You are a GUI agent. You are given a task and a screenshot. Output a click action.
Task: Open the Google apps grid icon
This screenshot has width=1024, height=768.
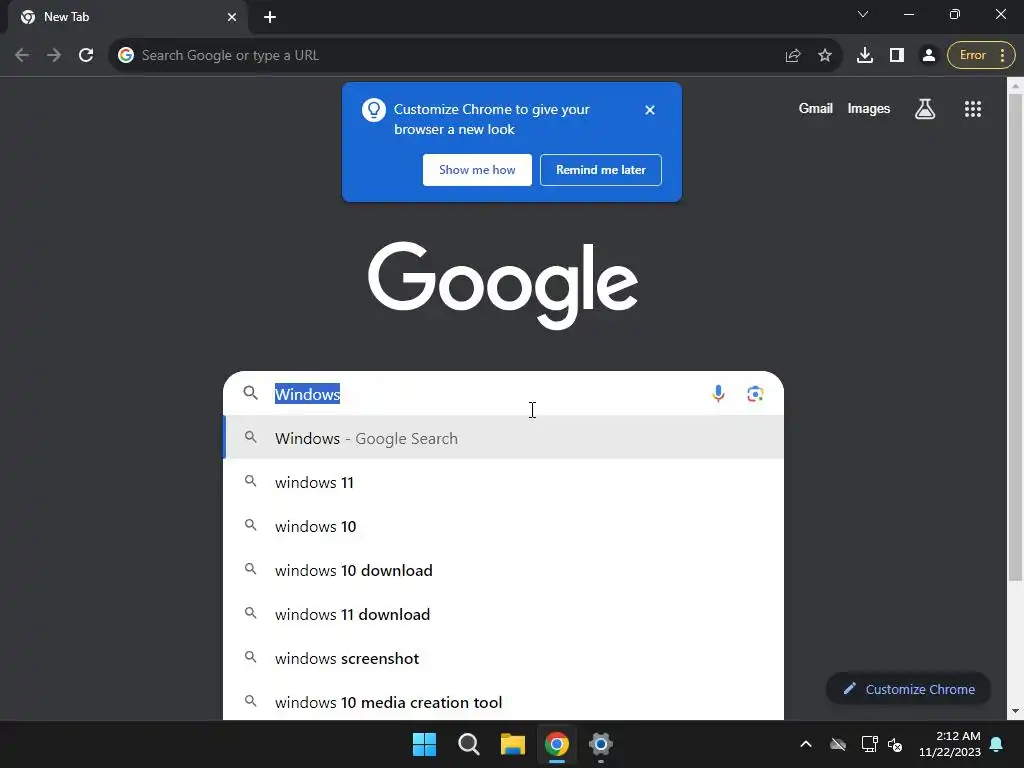[x=972, y=109]
